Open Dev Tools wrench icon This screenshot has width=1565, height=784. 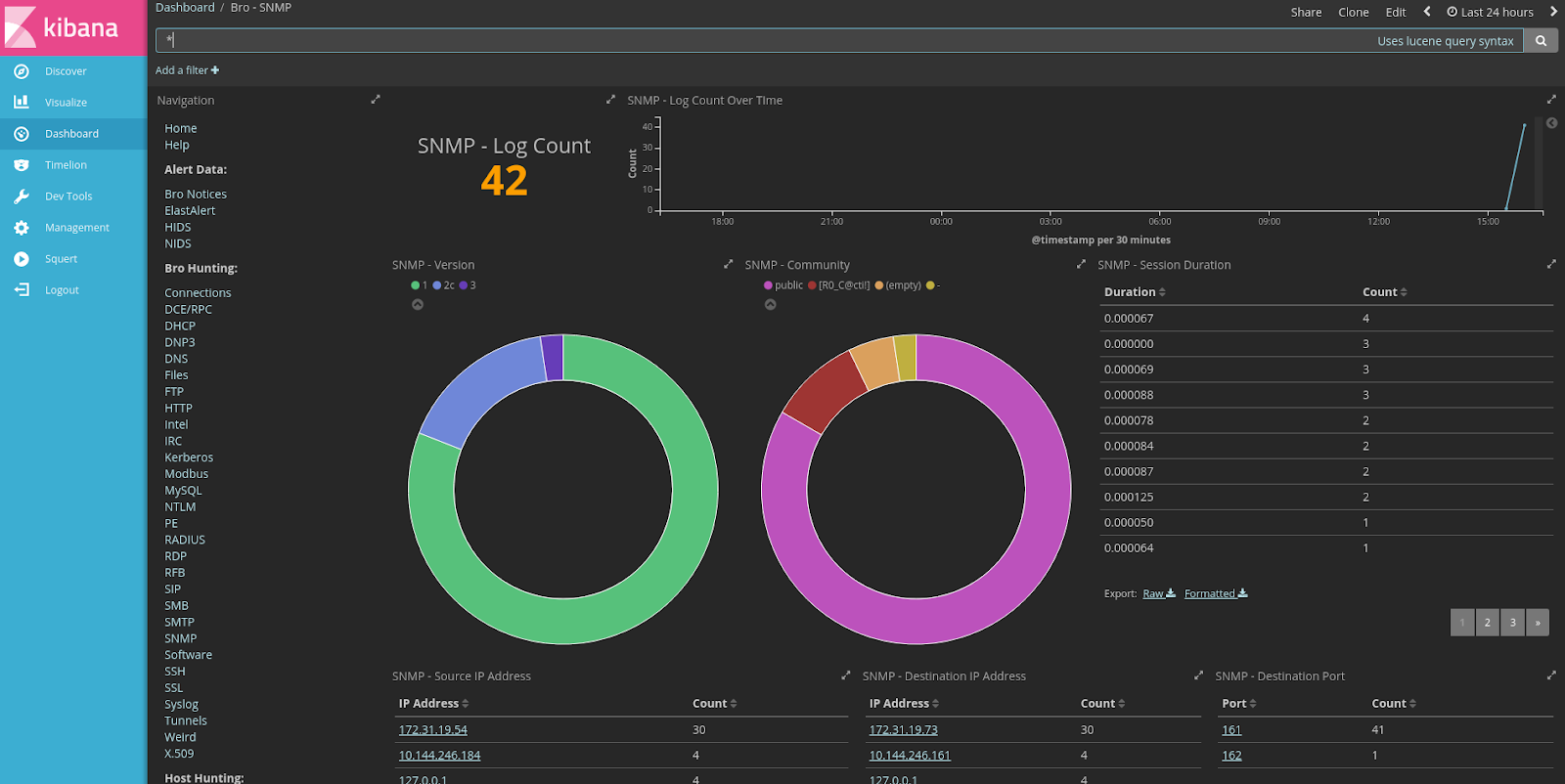22,196
